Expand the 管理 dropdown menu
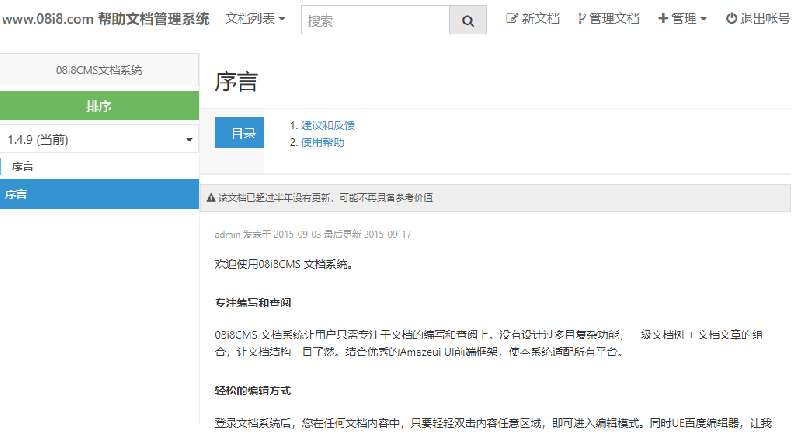The height and width of the screenshot is (436, 800). click(x=682, y=18)
